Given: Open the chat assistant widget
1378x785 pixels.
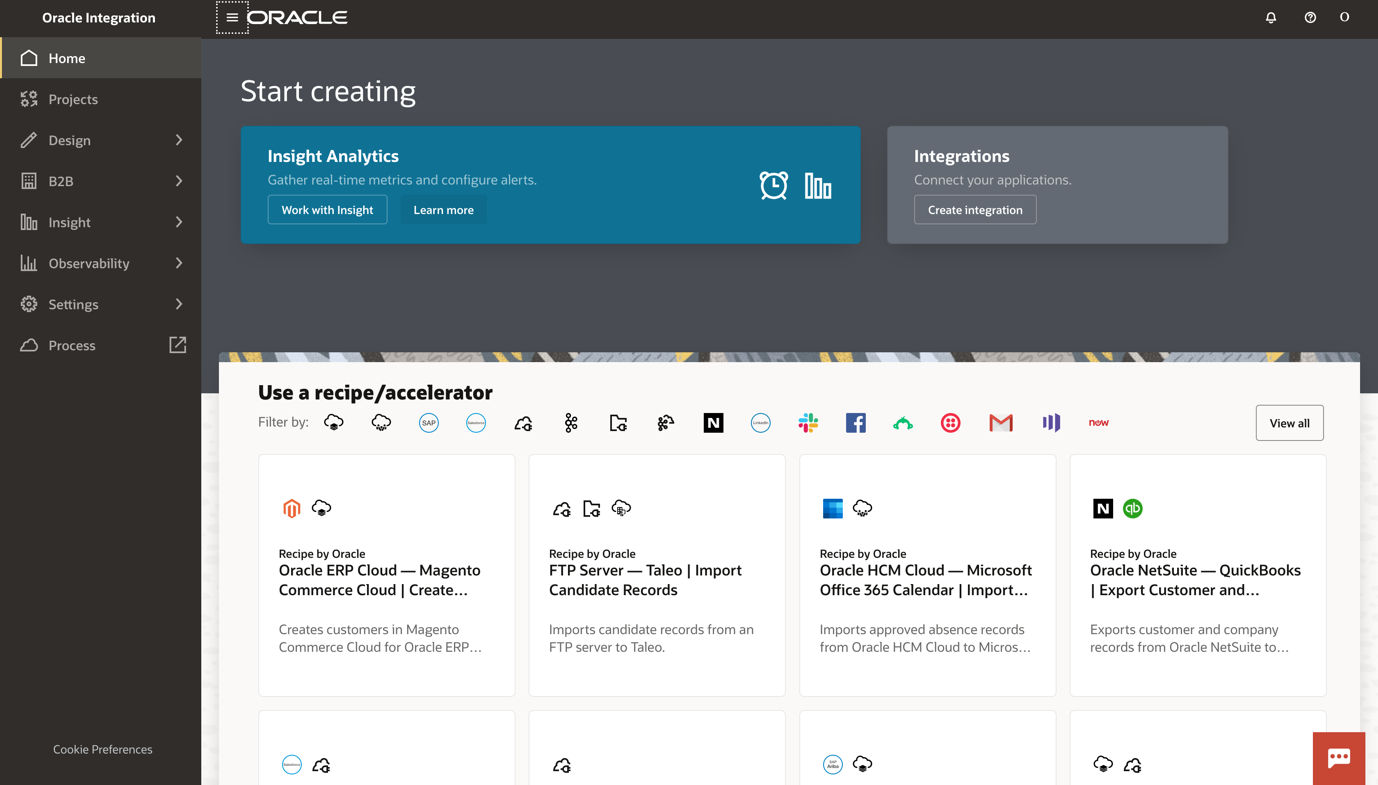Looking at the screenshot, I should click(1339, 758).
